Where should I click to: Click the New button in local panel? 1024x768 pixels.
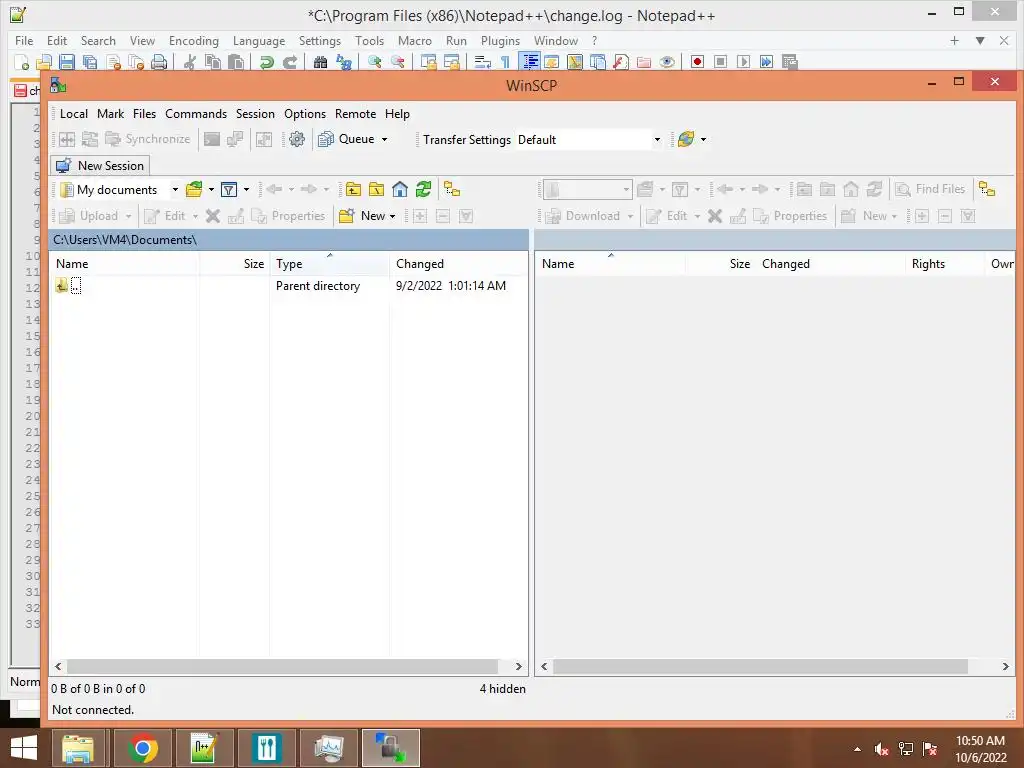click(363, 216)
